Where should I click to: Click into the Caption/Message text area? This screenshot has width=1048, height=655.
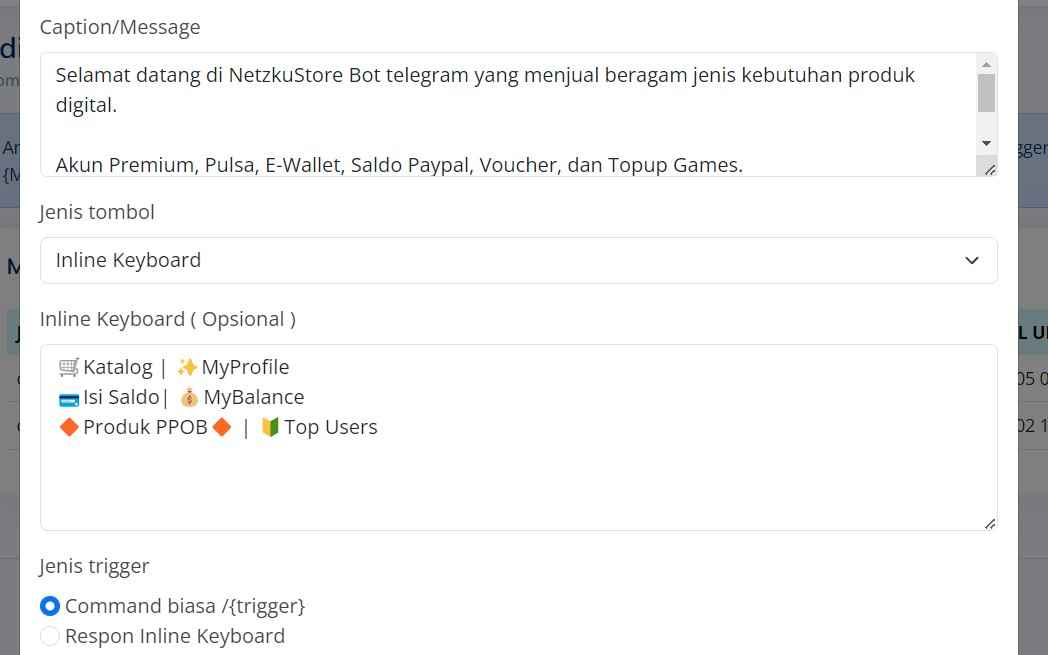(508, 114)
